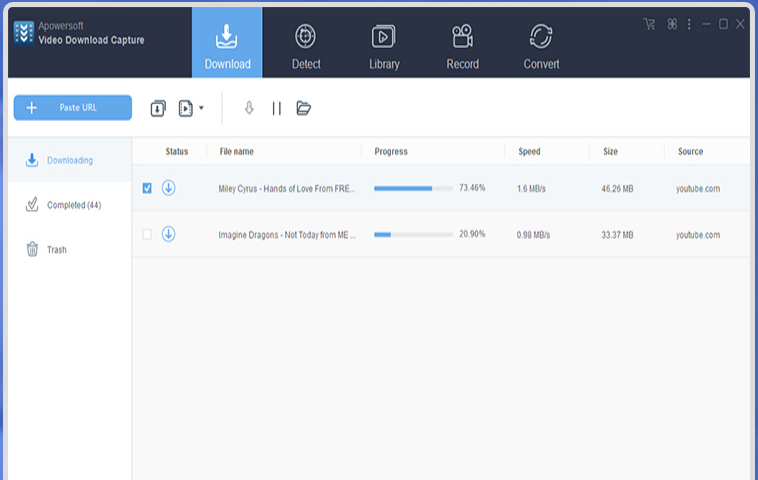Click youtube.com source in Imagine Dragons row
This screenshot has height=480, width=758.
click(698, 235)
